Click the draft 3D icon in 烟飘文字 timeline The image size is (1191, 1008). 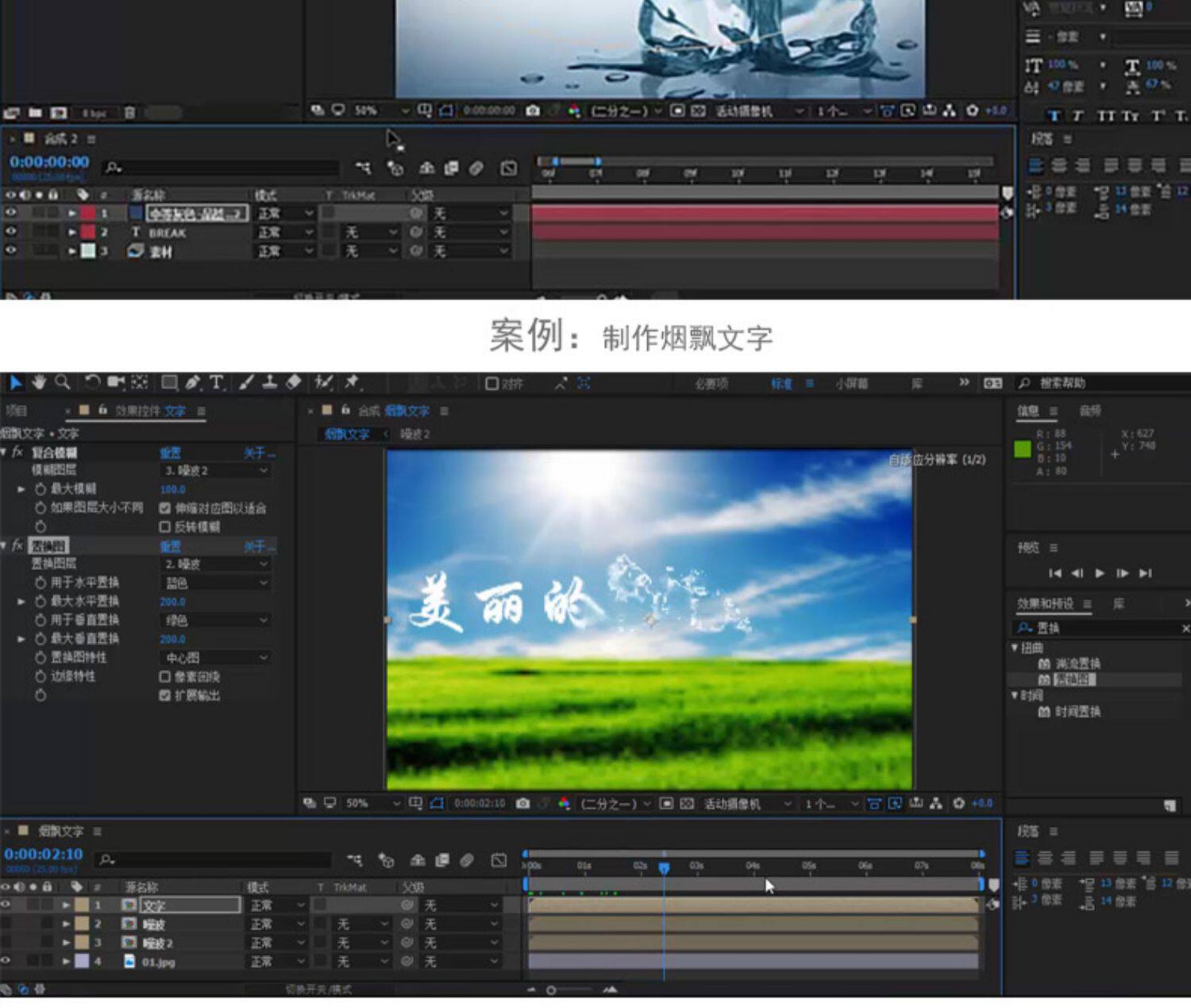pyautogui.click(x=387, y=860)
